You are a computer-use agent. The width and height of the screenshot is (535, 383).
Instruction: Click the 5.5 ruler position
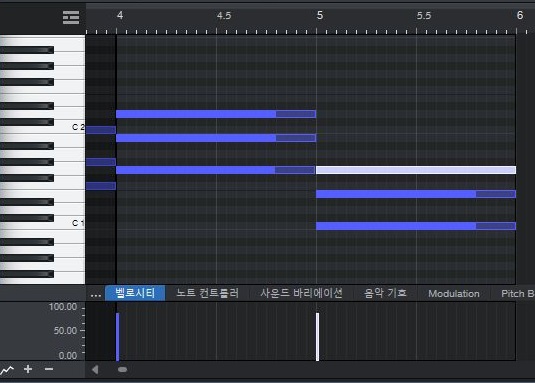pyautogui.click(x=424, y=16)
